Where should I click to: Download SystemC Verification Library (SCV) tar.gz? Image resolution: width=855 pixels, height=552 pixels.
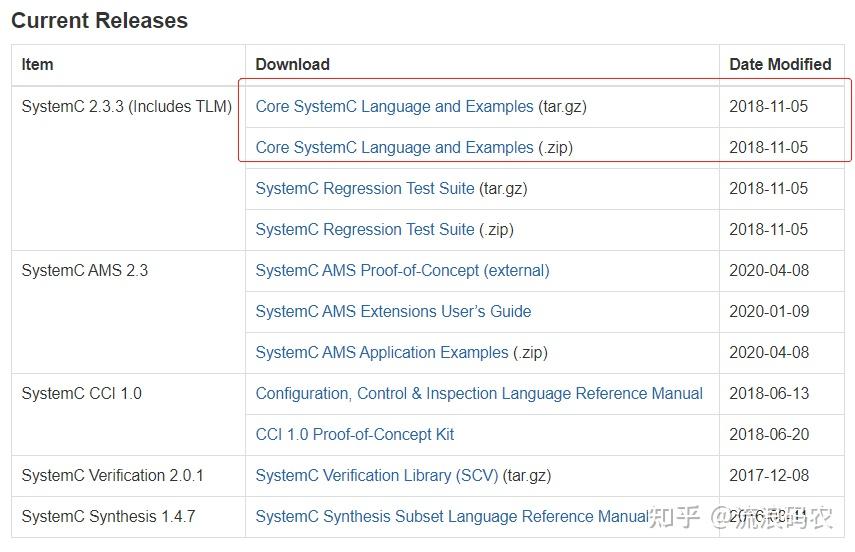377,475
